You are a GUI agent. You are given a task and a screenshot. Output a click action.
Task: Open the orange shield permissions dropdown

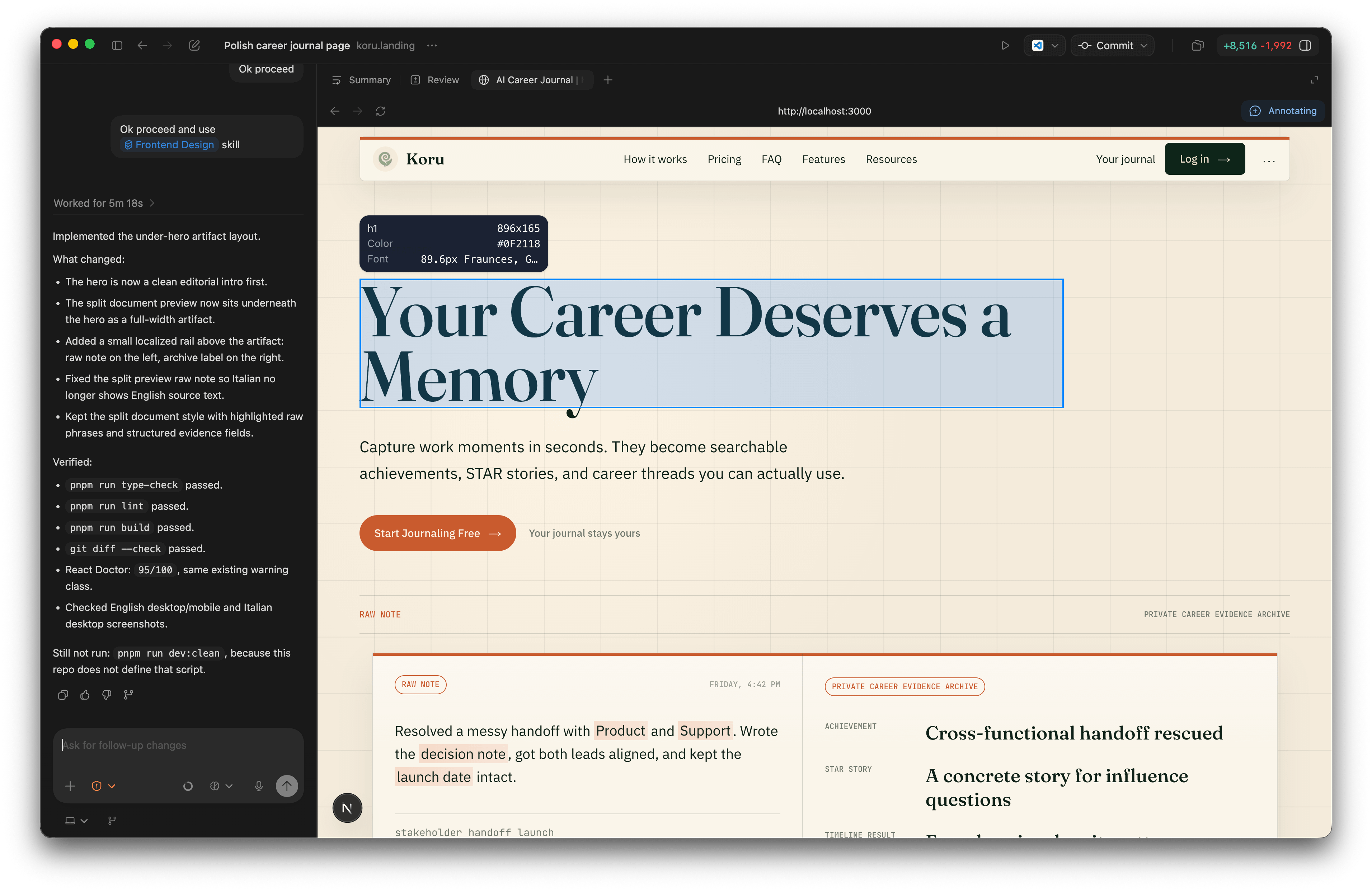click(x=104, y=786)
